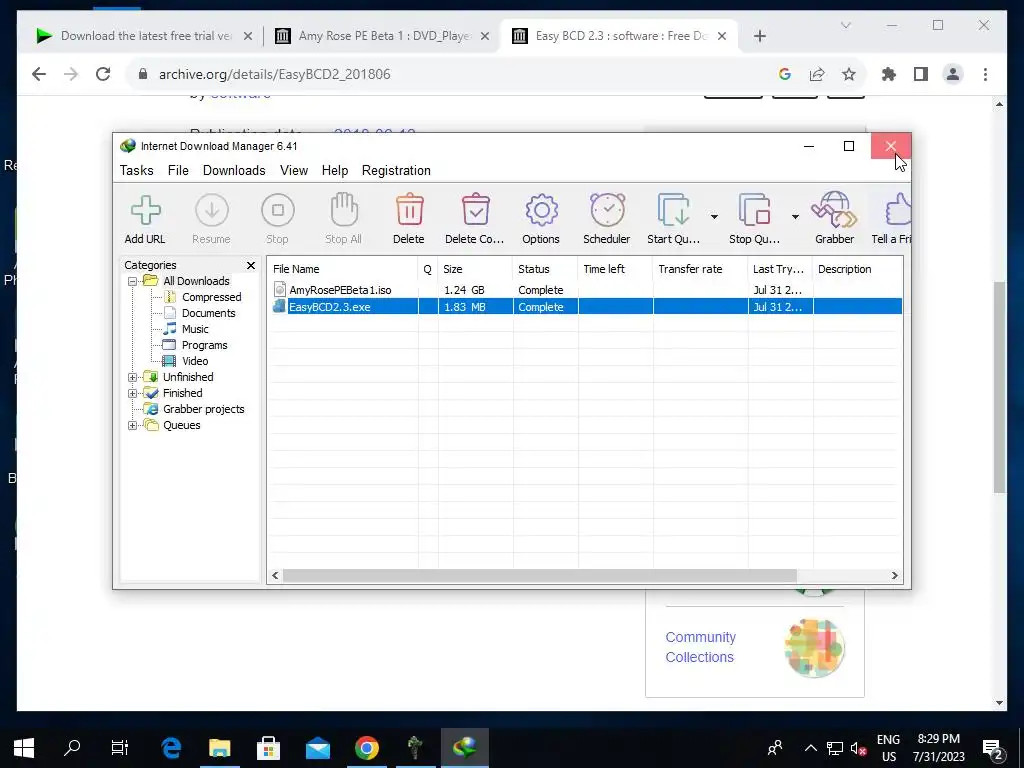Click the list scroll right arrow

click(x=895, y=575)
